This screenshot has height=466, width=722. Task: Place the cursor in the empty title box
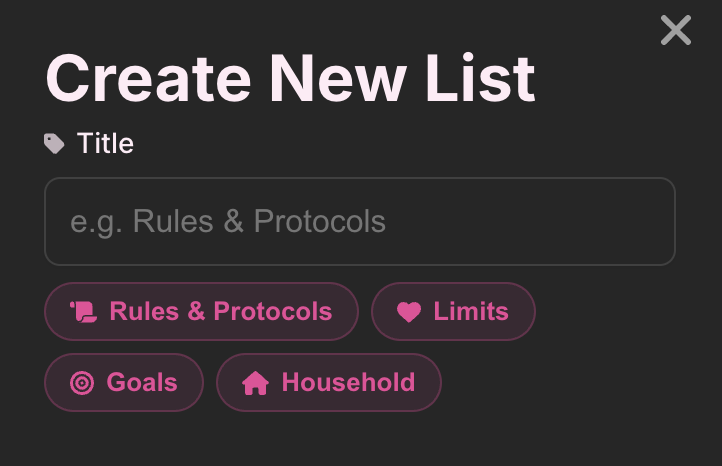[x=520, y=221]
